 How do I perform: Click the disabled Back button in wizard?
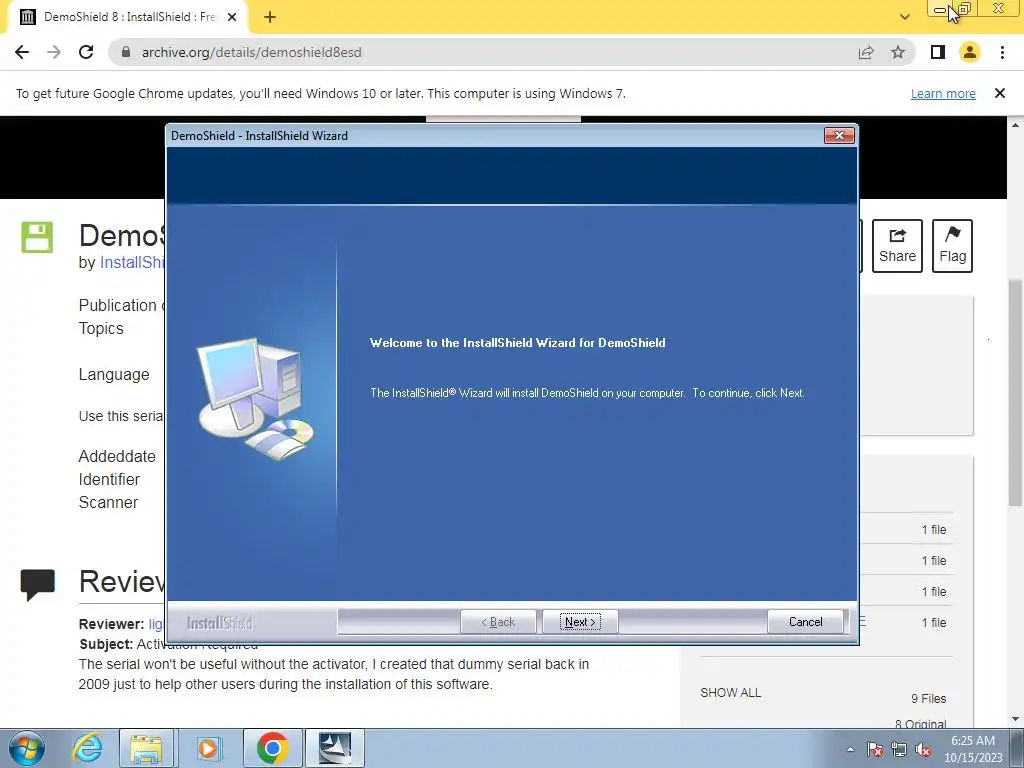[498, 622]
